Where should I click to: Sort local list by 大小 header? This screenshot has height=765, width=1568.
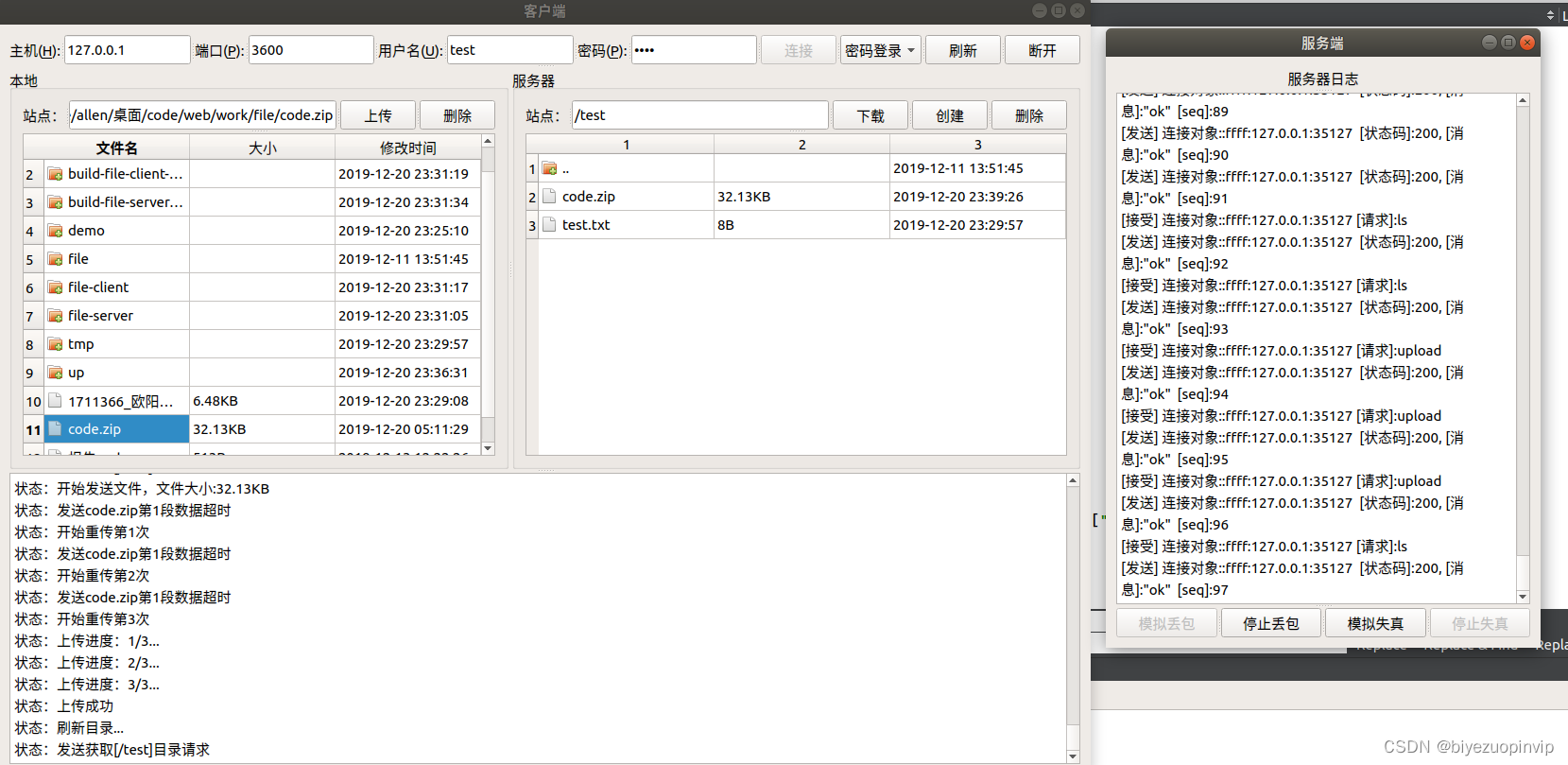coord(263,148)
